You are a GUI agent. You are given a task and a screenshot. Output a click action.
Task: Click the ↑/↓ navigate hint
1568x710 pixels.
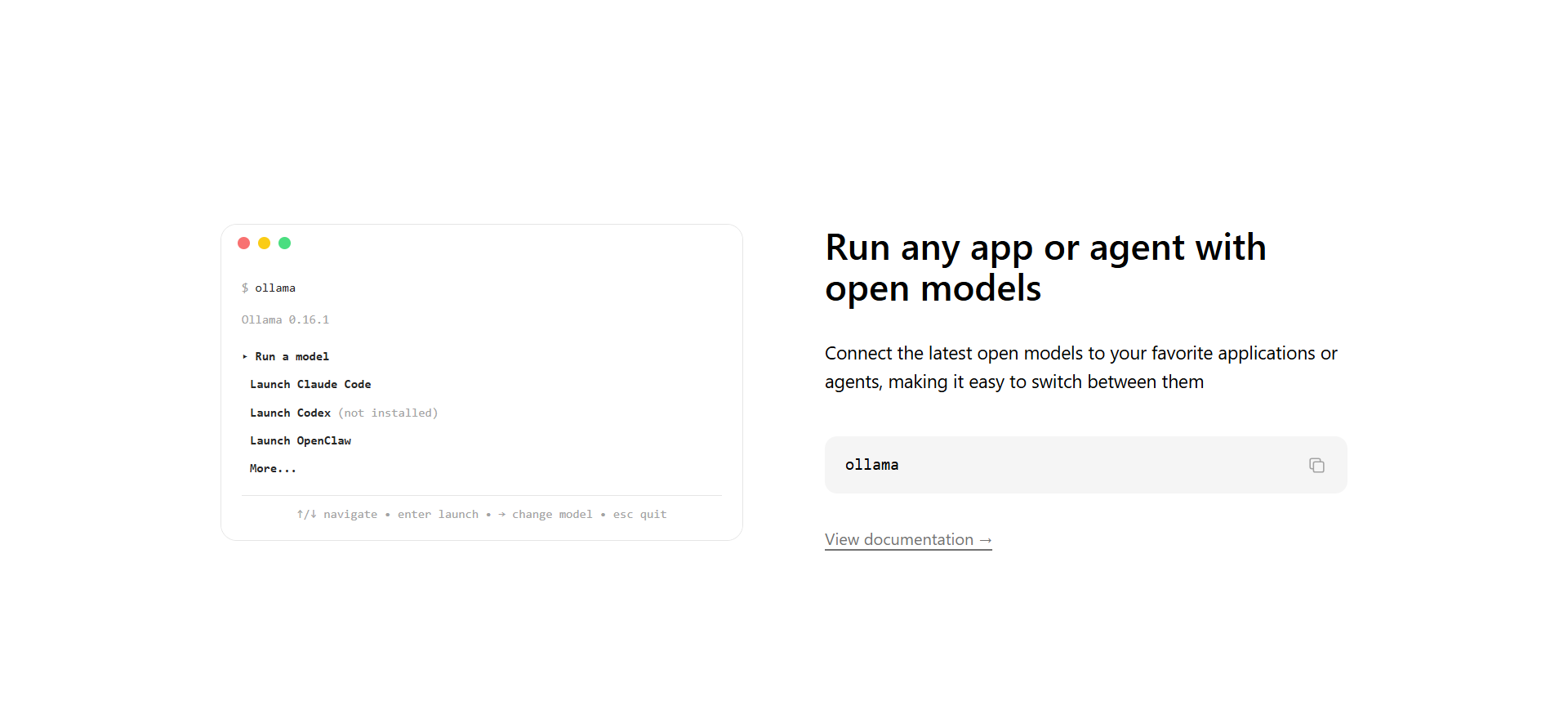336,515
